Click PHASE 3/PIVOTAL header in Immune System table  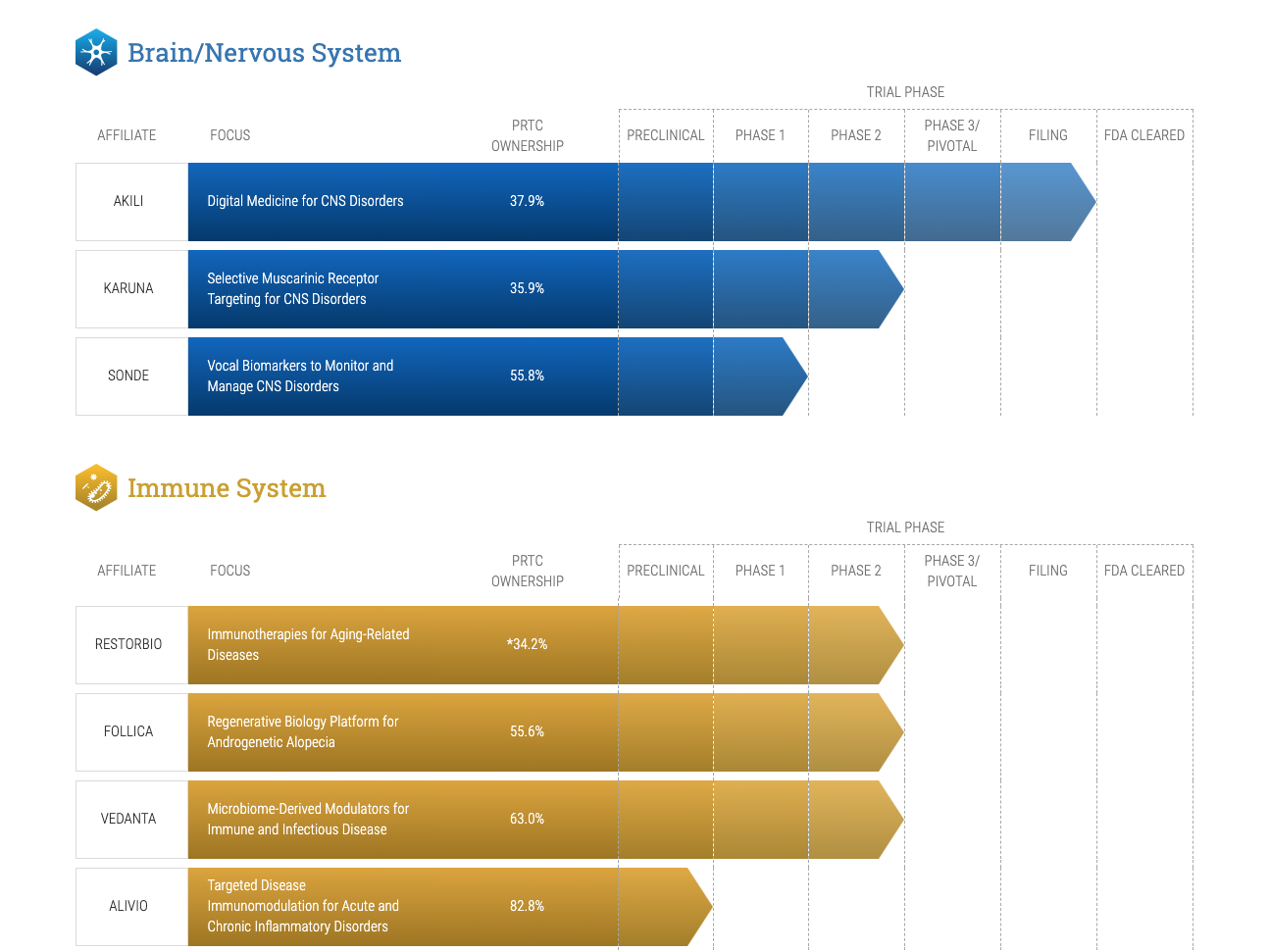(952, 571)
